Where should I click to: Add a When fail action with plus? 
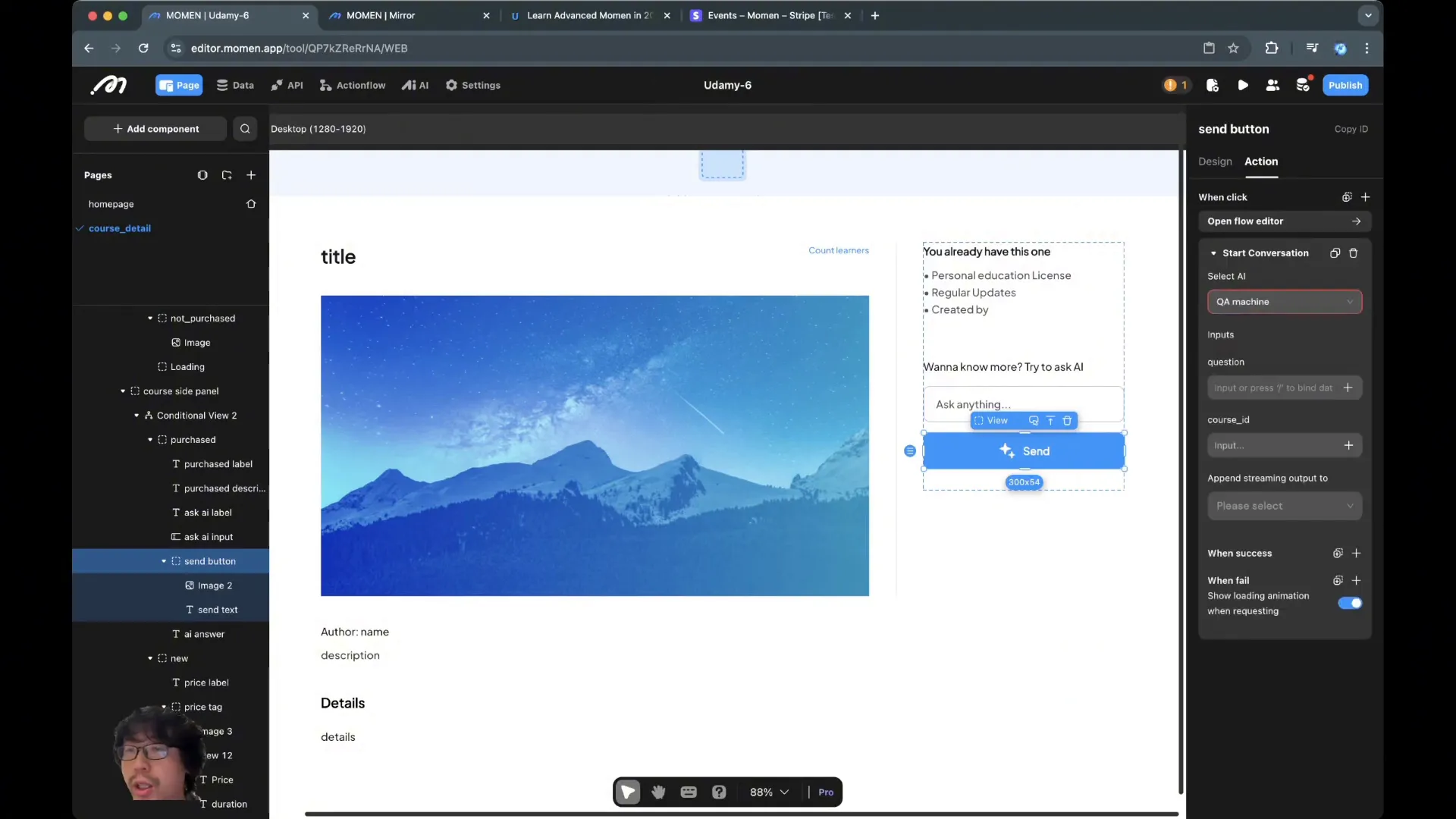1356,581
